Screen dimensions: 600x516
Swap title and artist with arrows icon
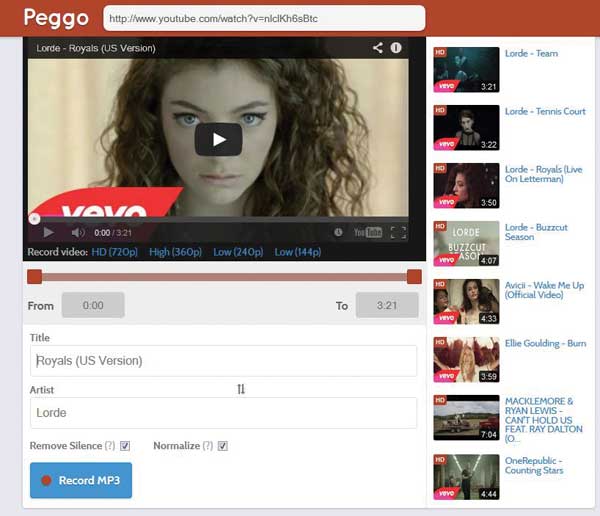pos(241,389)
